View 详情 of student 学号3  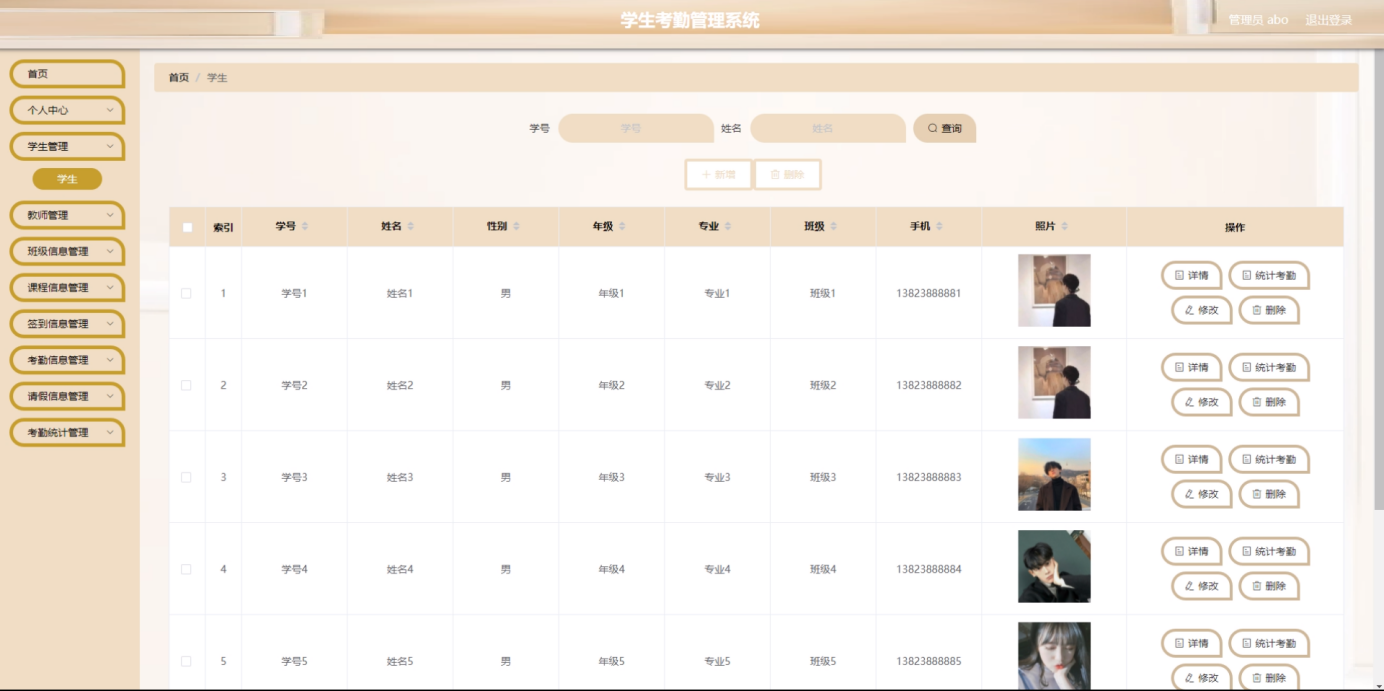[x=1191, y=459]
